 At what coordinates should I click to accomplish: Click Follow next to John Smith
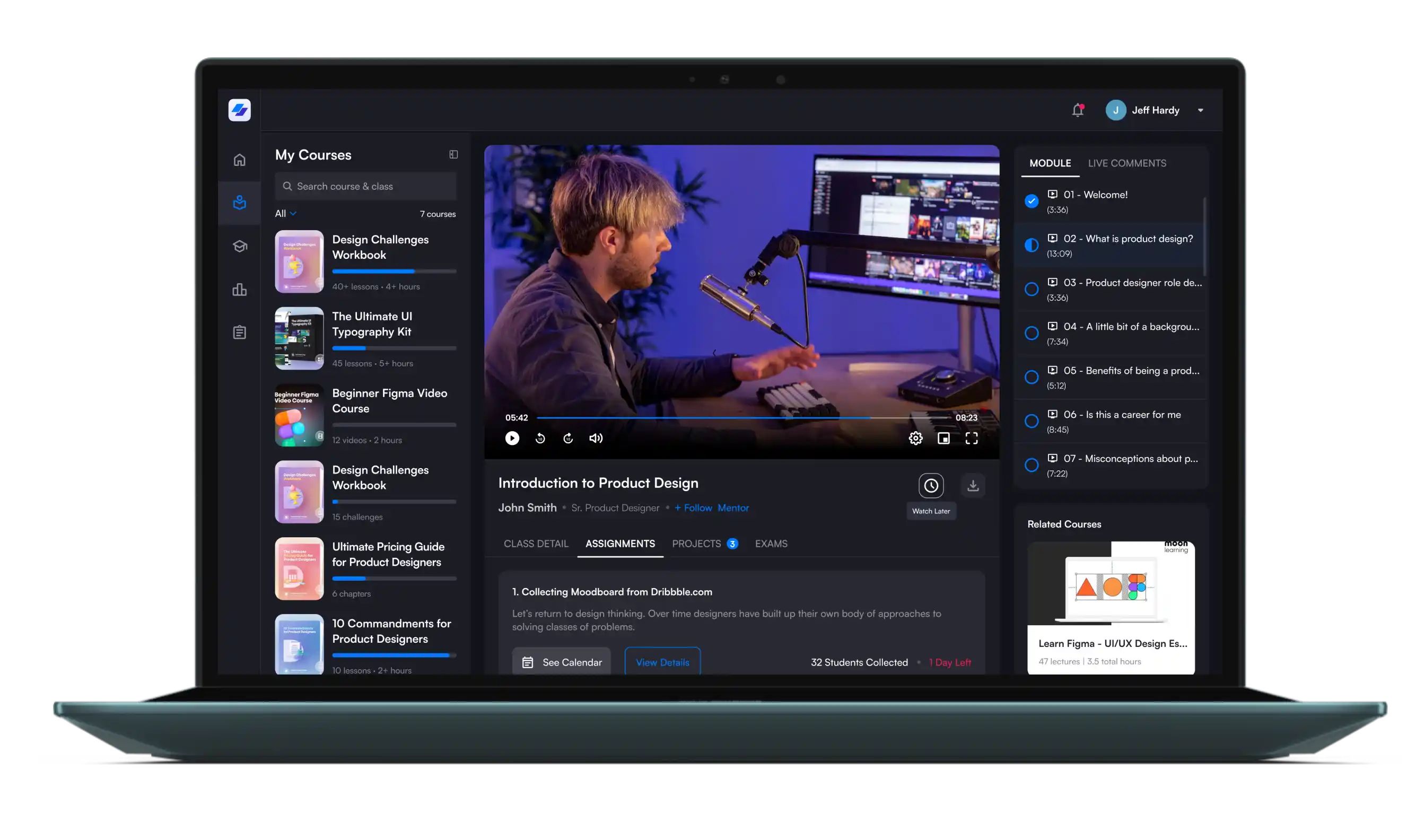pos(693,507)
